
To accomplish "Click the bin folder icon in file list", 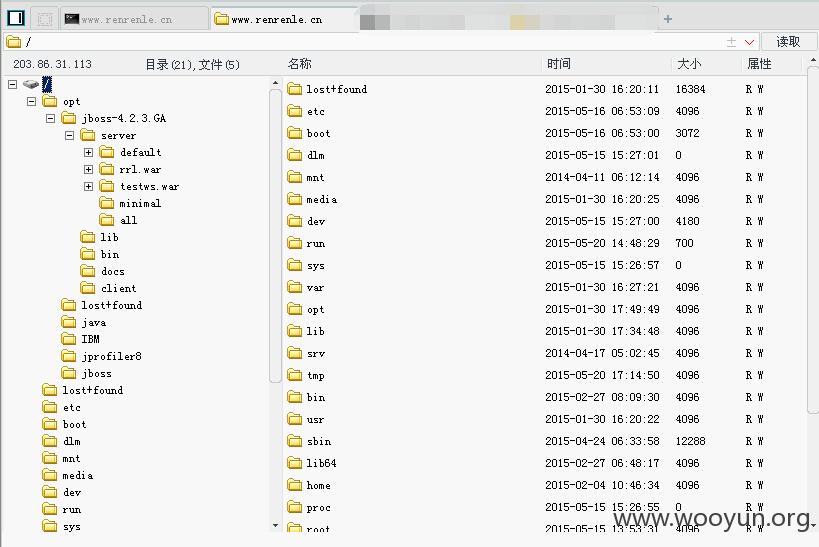I will [x=295, y=397].
